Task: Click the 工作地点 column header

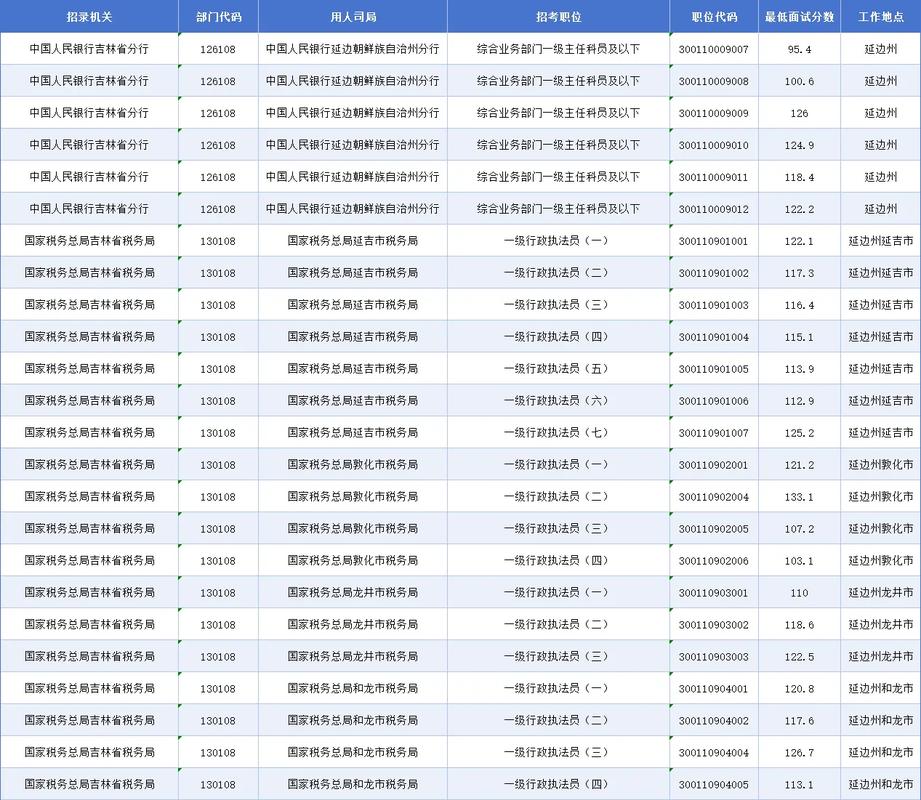Action: click(x=880, y=17)
